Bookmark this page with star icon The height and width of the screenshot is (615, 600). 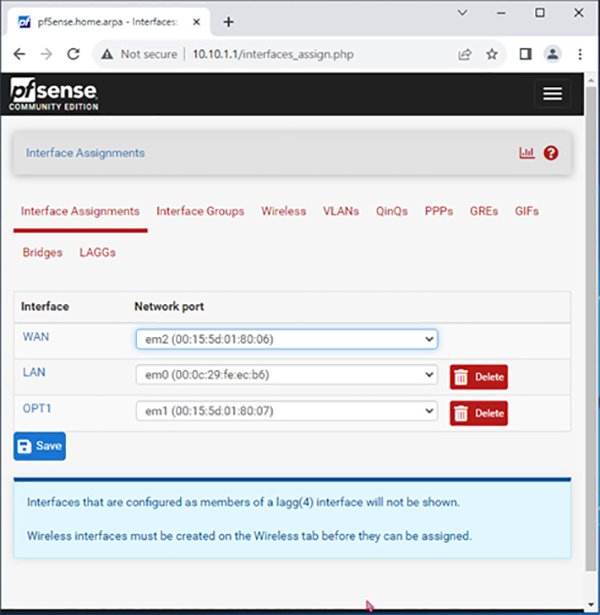(x=492, y=54)
